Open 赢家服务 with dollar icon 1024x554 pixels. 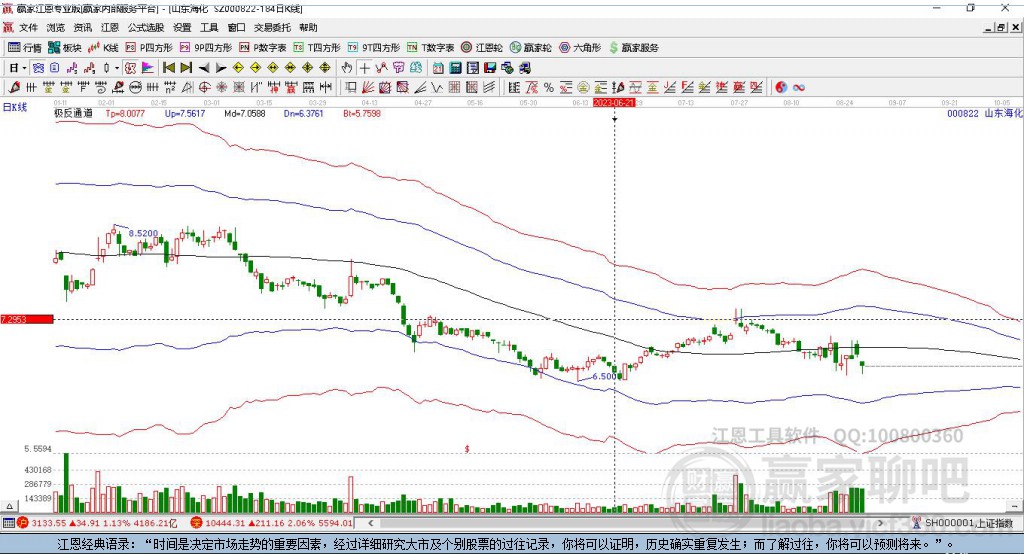click(x=633, y=48)
